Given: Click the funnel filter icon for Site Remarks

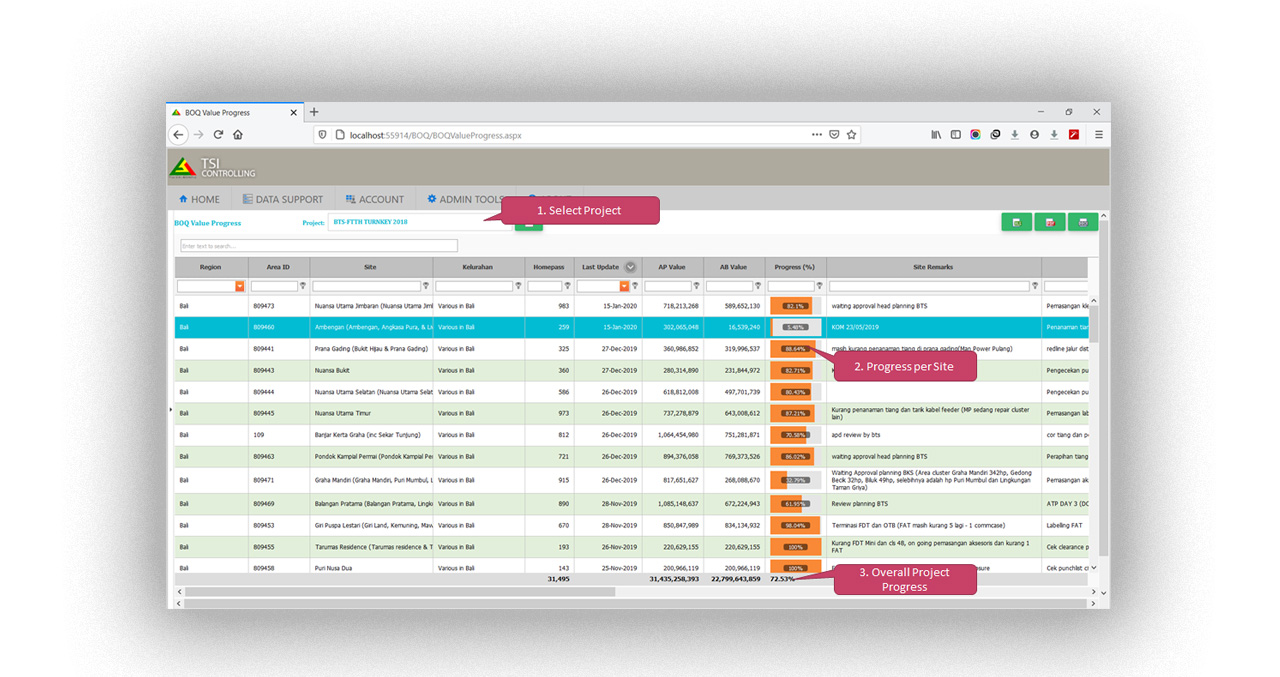Looking at the screenshot, I should click(x=1034, y=285).
